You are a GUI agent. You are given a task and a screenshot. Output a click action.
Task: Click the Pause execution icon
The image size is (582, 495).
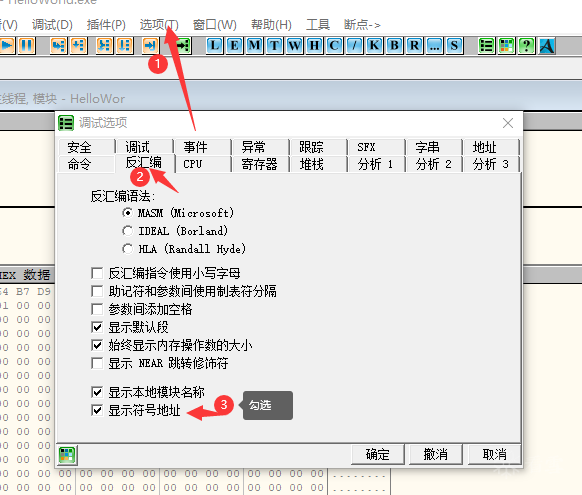click(26, 46)
